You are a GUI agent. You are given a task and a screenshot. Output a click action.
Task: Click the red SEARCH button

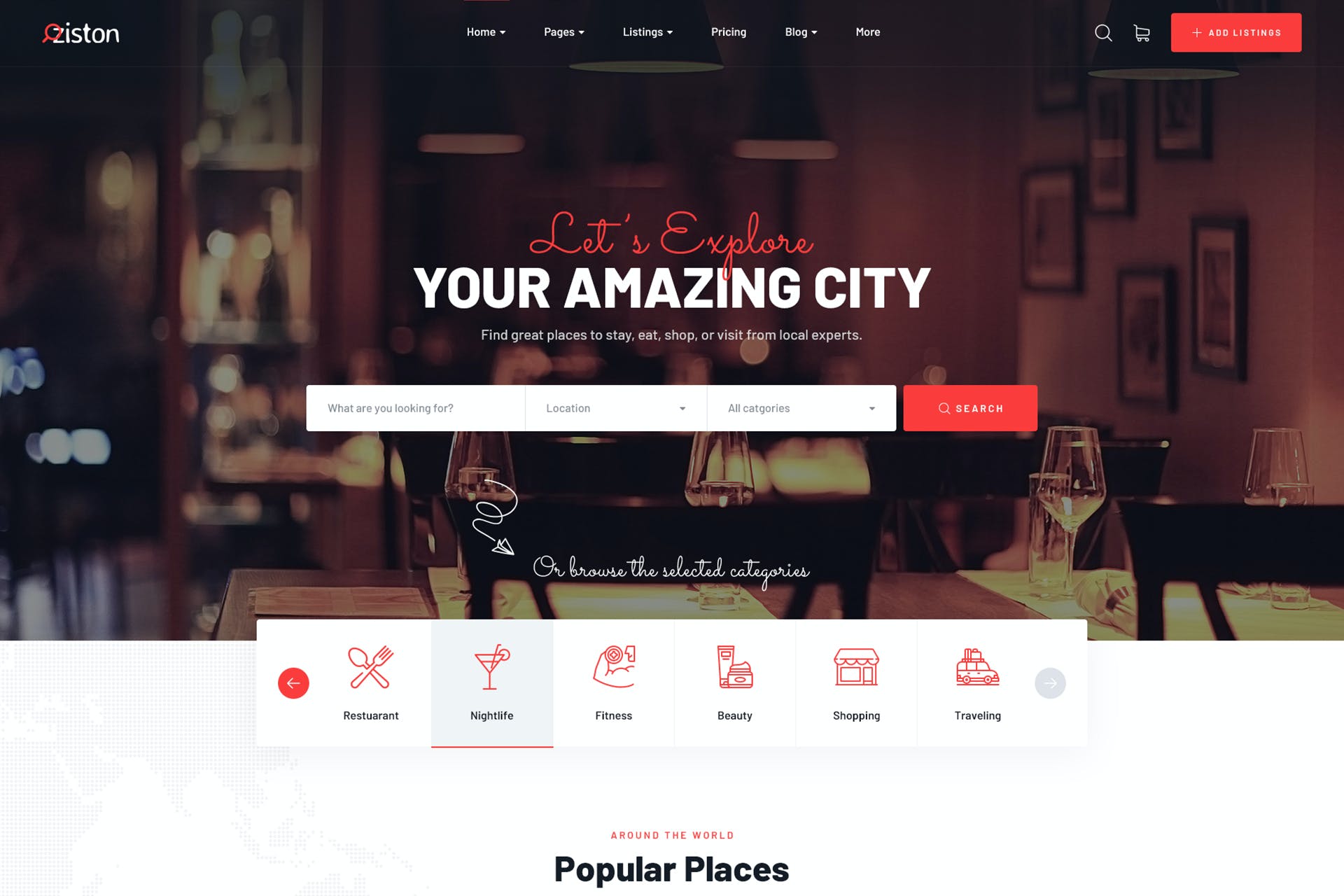(x=969, y=408)
